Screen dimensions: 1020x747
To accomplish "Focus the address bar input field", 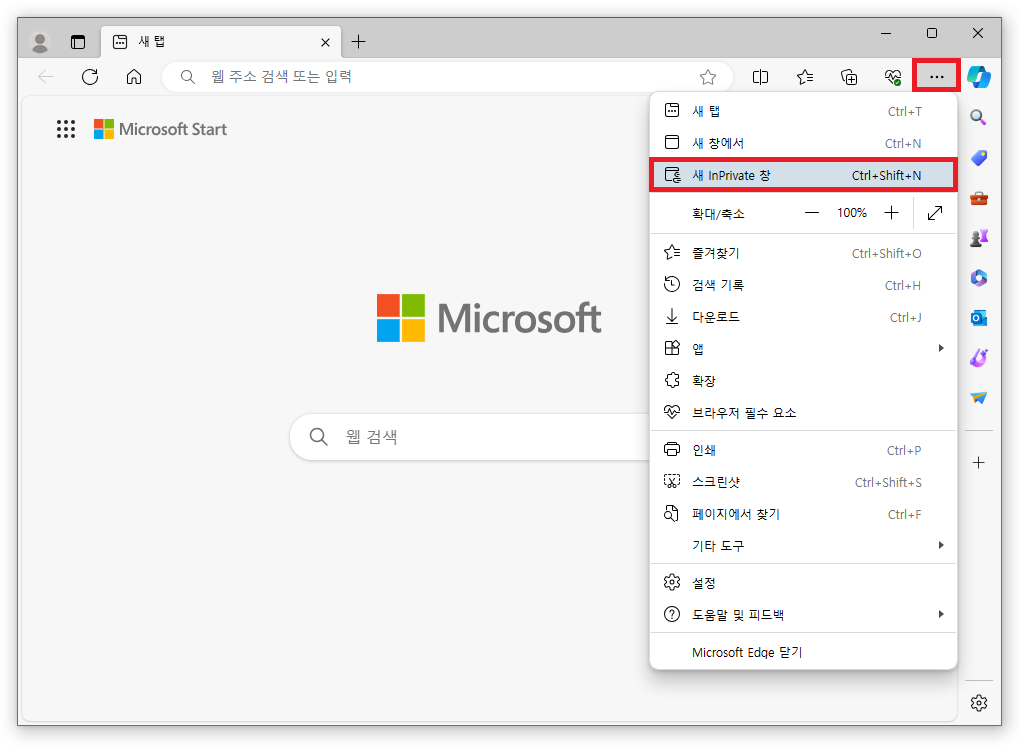I will 446,77.
